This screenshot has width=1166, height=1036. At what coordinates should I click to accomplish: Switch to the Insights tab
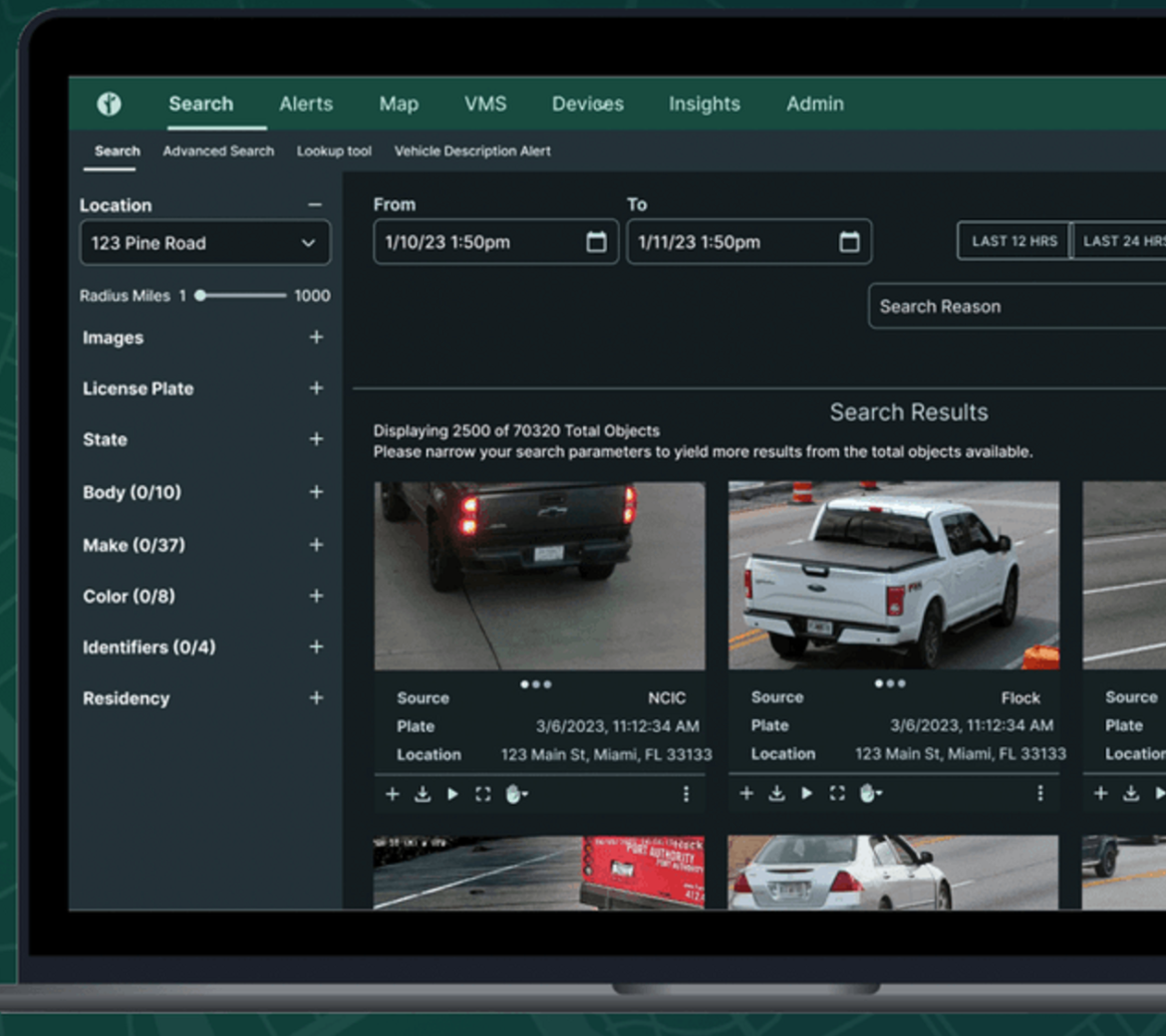coord(704,104)
